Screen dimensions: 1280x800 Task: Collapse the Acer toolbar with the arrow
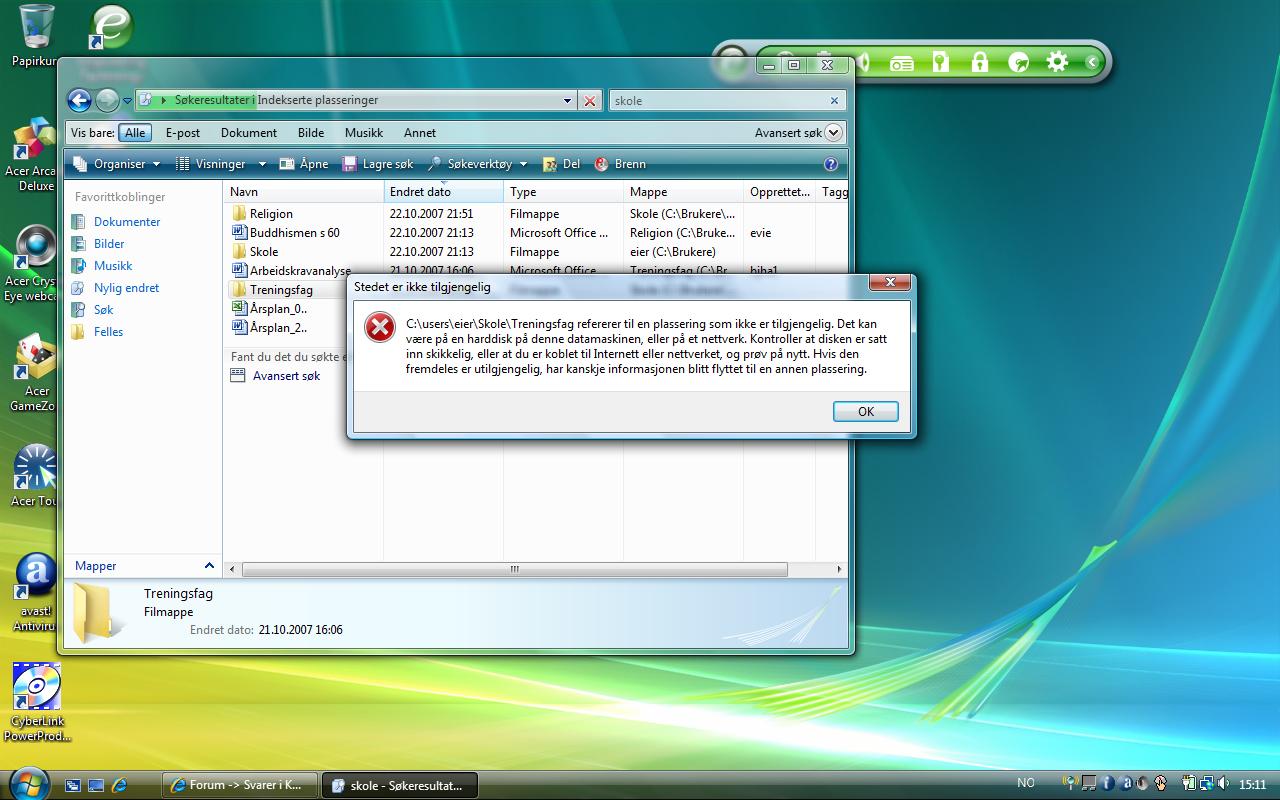[1092, 63]
